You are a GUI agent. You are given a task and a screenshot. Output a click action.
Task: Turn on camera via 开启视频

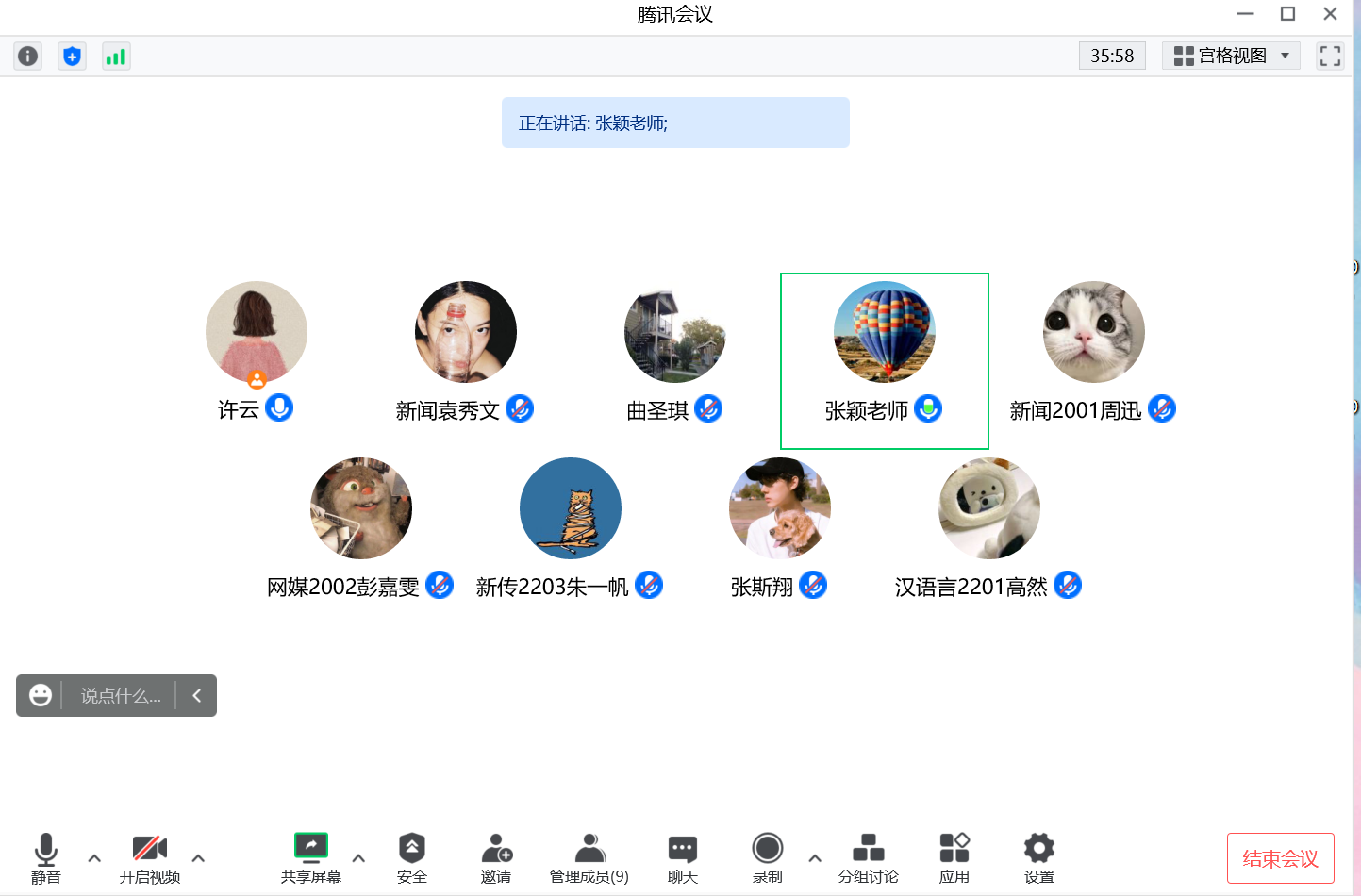149,857
